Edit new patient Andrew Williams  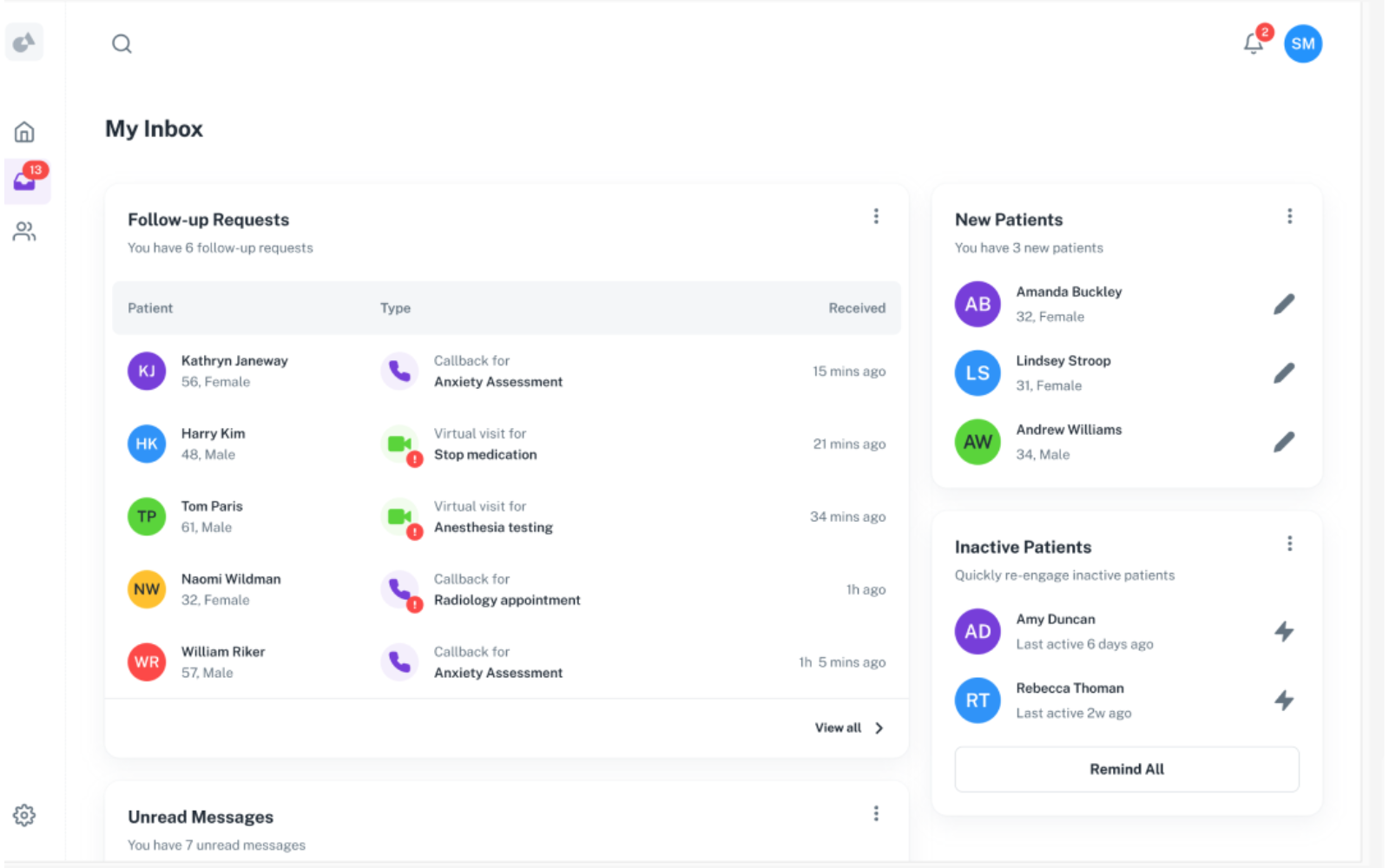1284,442
